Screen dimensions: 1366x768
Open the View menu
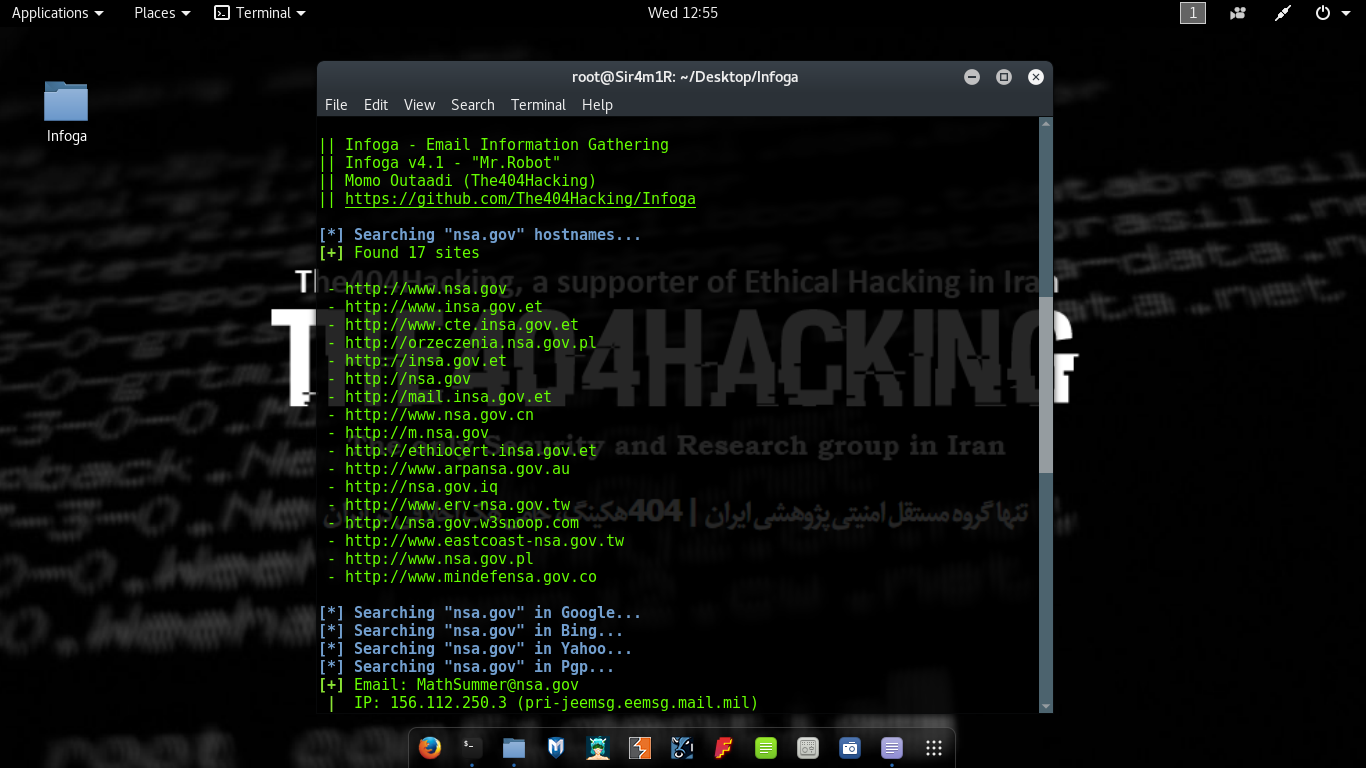[x=419, y=105]
